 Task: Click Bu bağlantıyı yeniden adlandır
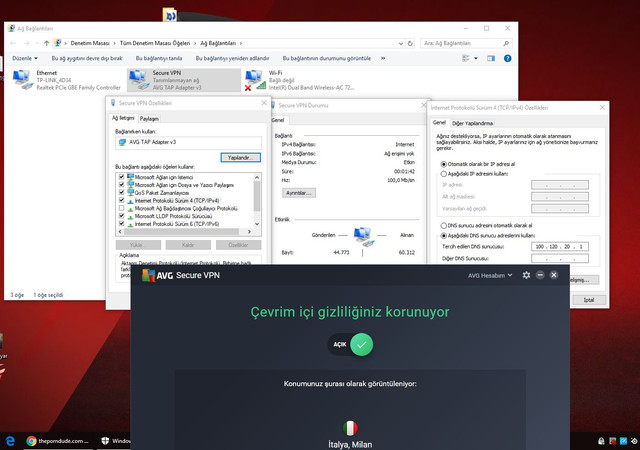coord(232,58)
